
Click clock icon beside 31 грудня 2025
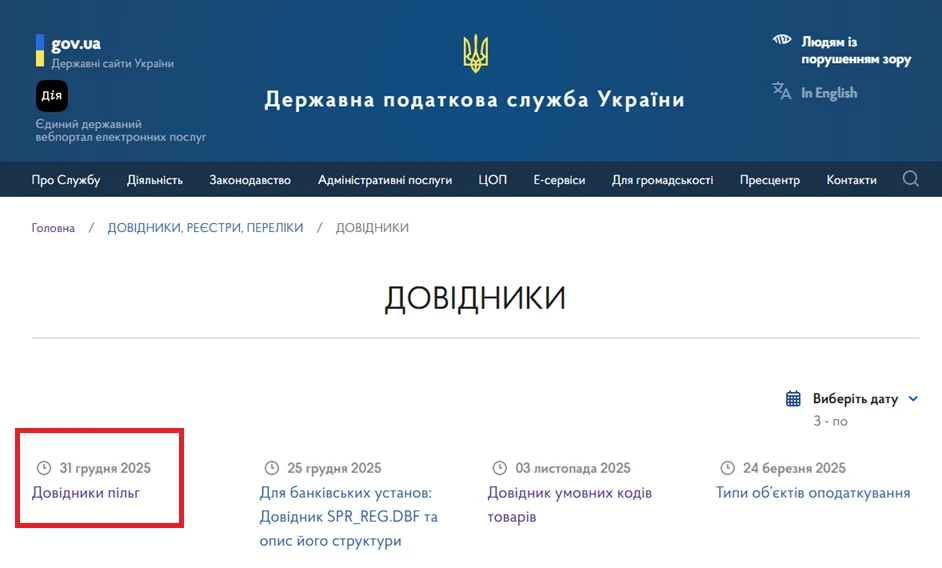point(44,468)
